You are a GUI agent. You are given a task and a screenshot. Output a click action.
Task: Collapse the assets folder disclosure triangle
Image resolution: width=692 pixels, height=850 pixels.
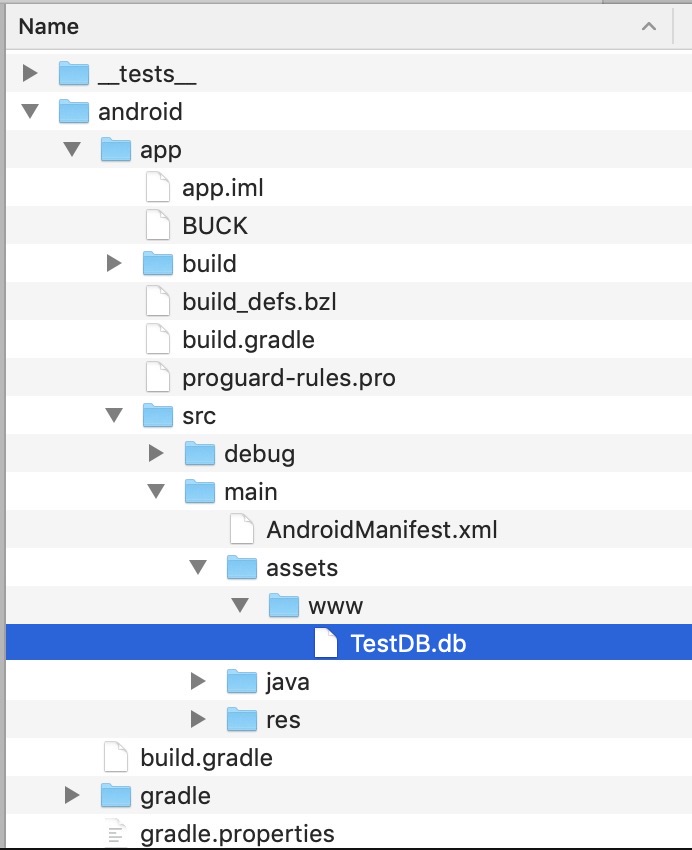(x=198, y=567)
